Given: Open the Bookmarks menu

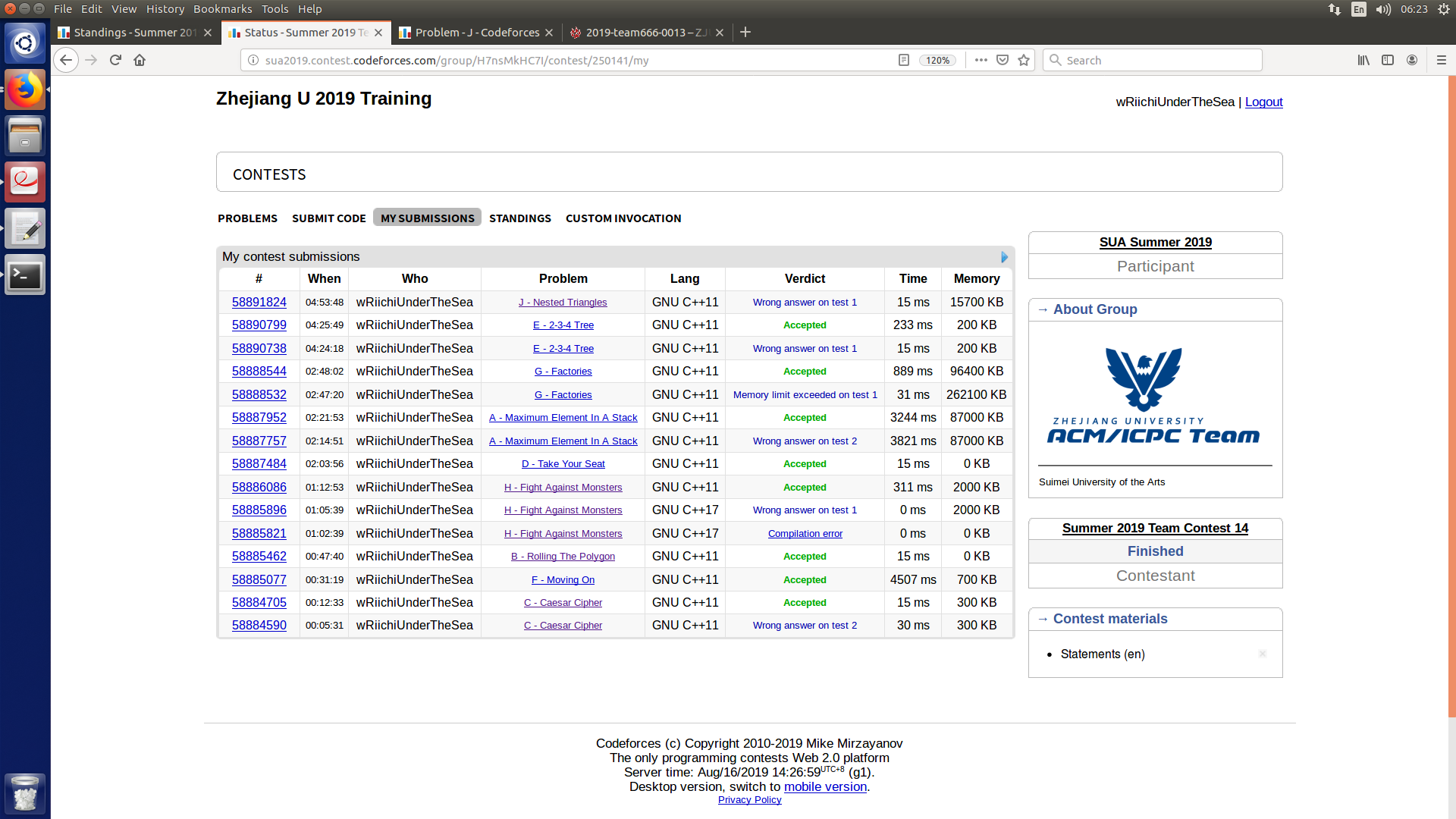Looking at the screenshot, I should [x=222, y=9].
